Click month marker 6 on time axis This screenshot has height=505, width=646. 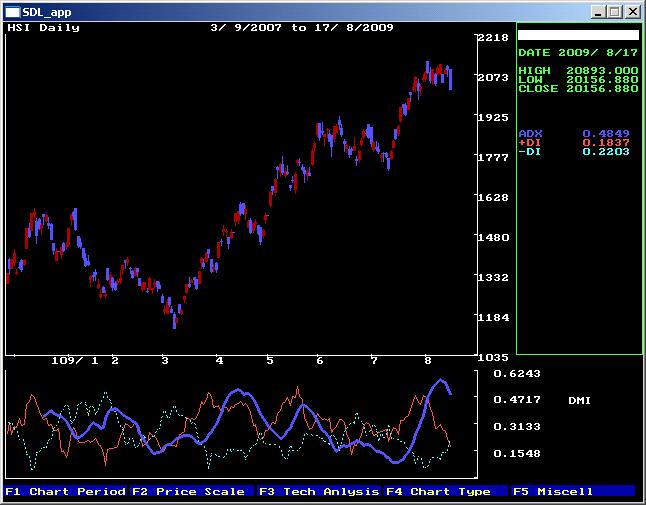coord(320,361)
